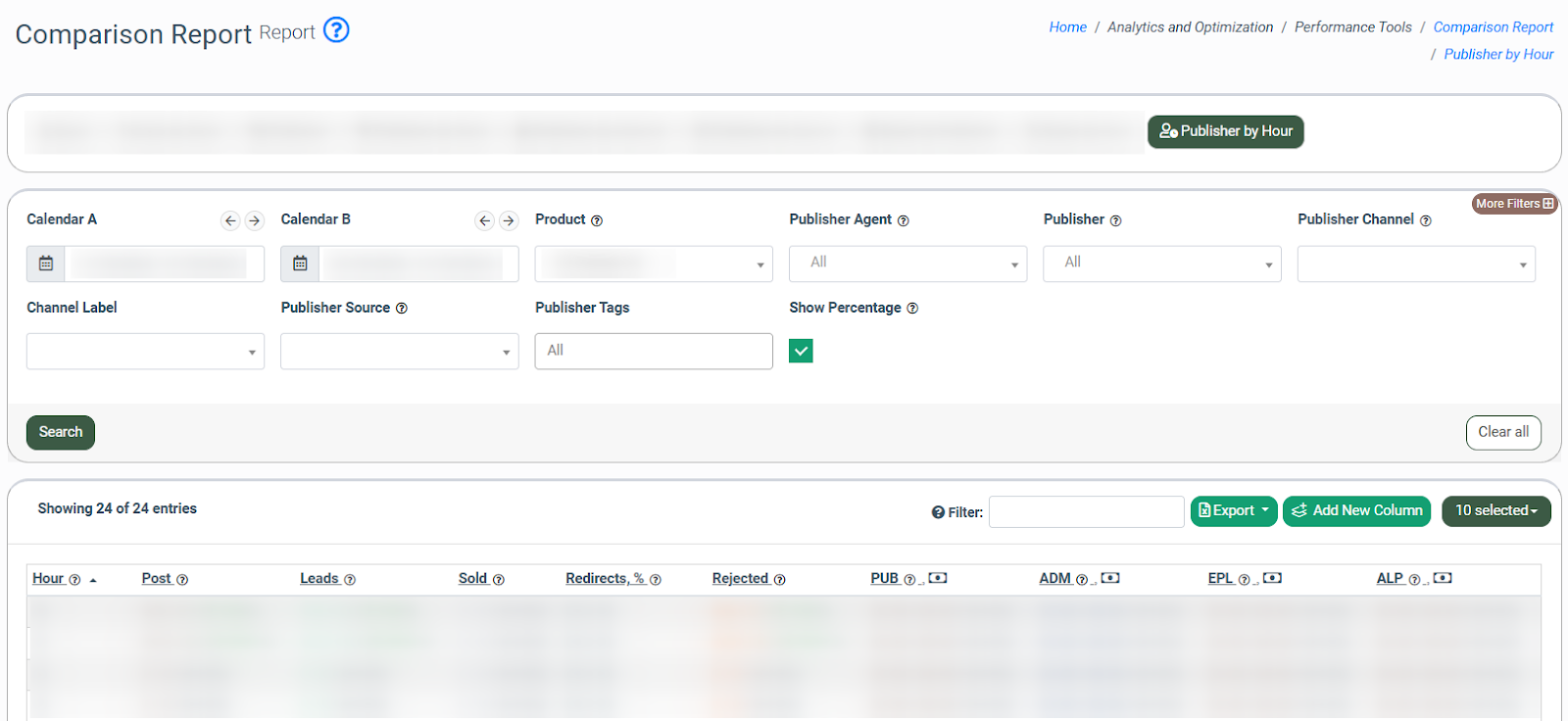
Task: Open the Publisher Agent dropdown
Action: pyautogui.click(x=907, y=264)
